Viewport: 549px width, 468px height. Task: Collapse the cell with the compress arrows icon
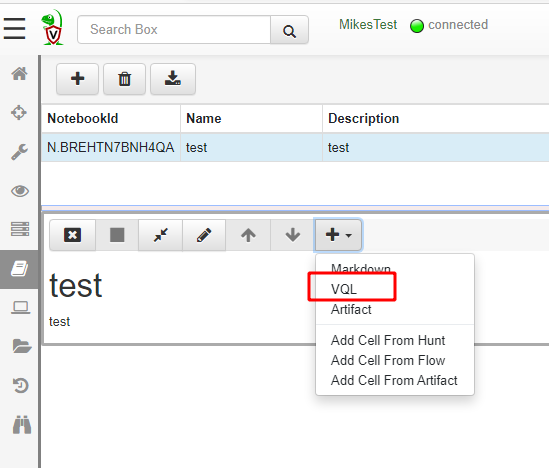[161, 235]
